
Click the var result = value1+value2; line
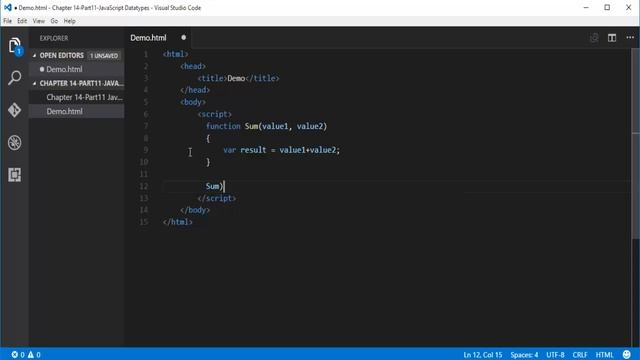[x=281, y=150]
